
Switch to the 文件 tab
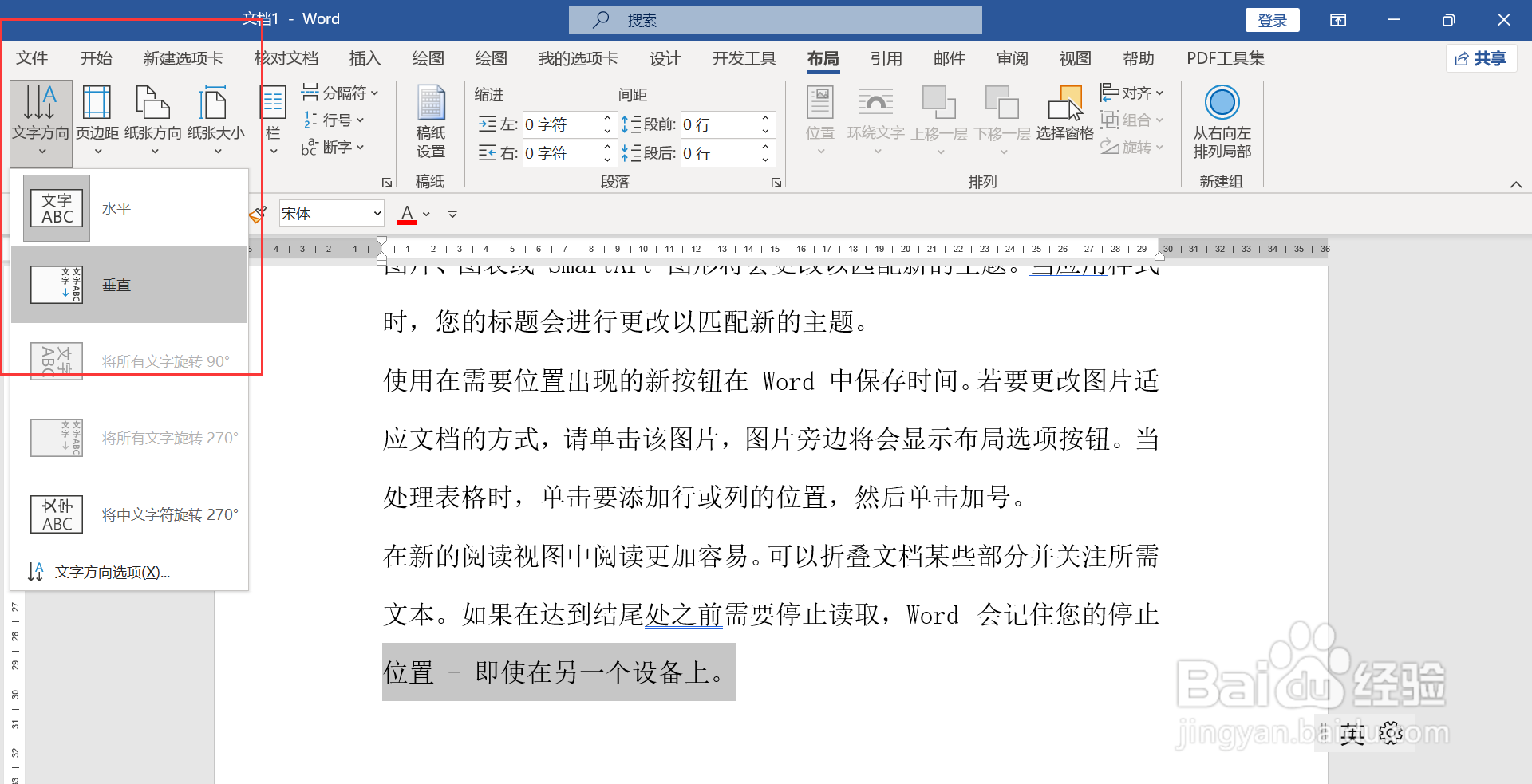(x=32, y=58)
